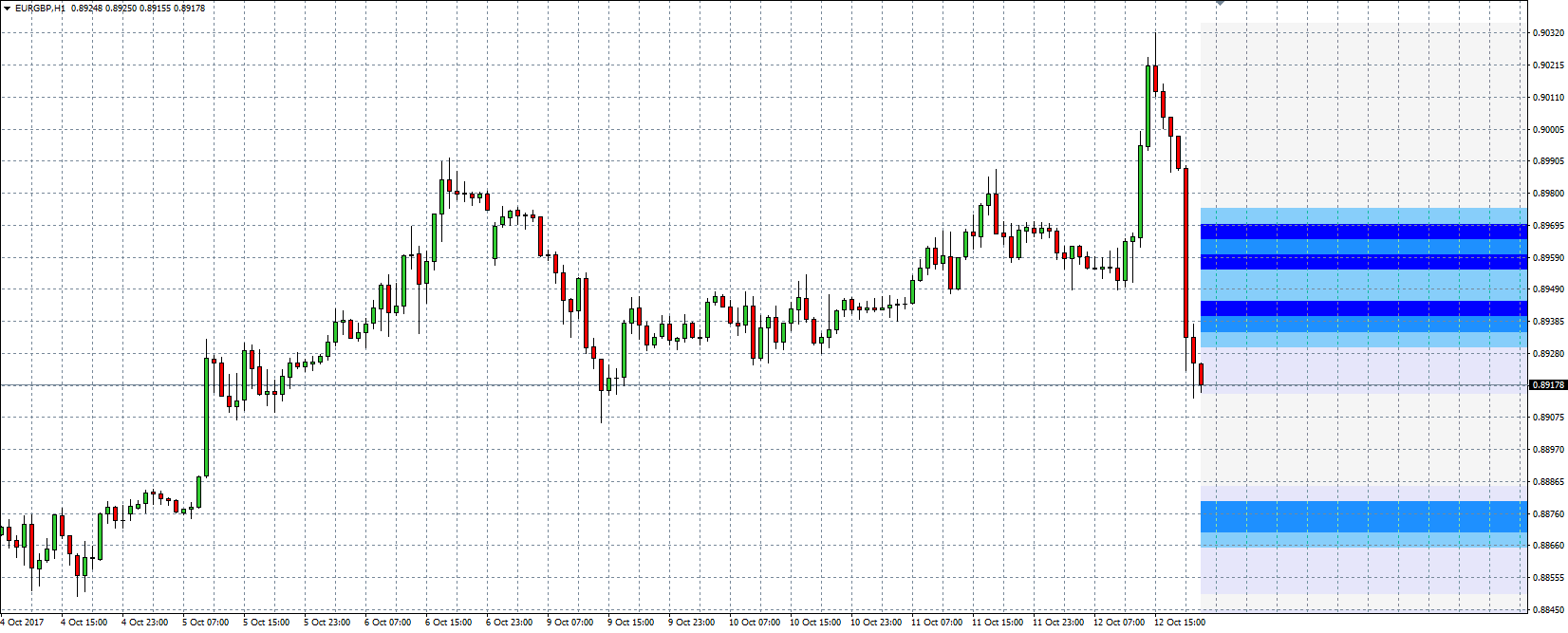Click price scale value 0.89800
Image resolution: width=1568 pixels, height=633 pixels.
(1549, 194)
